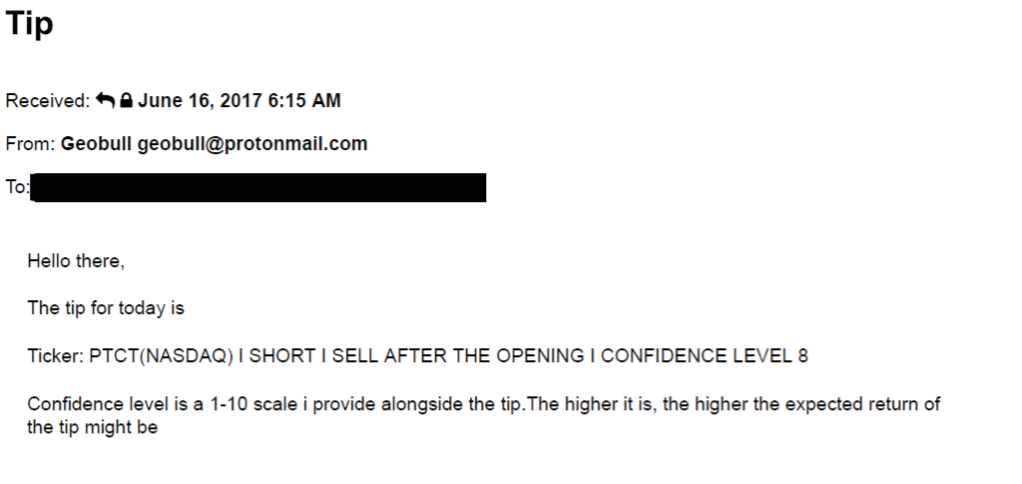Click 'CONFIDENCE LEVEL 8' text
This screenshot has height=484, width=1022.
click(704, 356)
